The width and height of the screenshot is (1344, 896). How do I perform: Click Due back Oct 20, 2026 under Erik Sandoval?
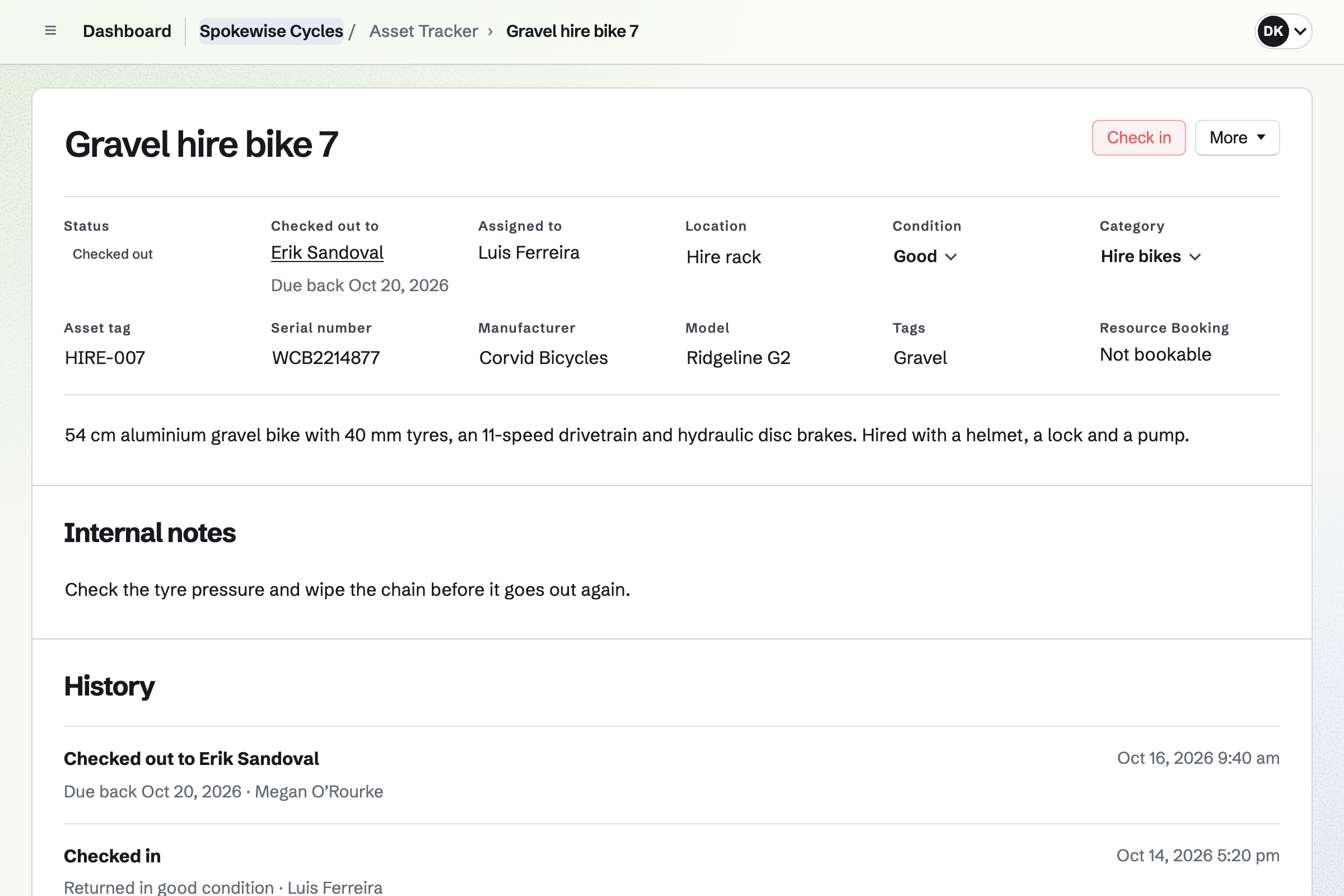point(360,286)
